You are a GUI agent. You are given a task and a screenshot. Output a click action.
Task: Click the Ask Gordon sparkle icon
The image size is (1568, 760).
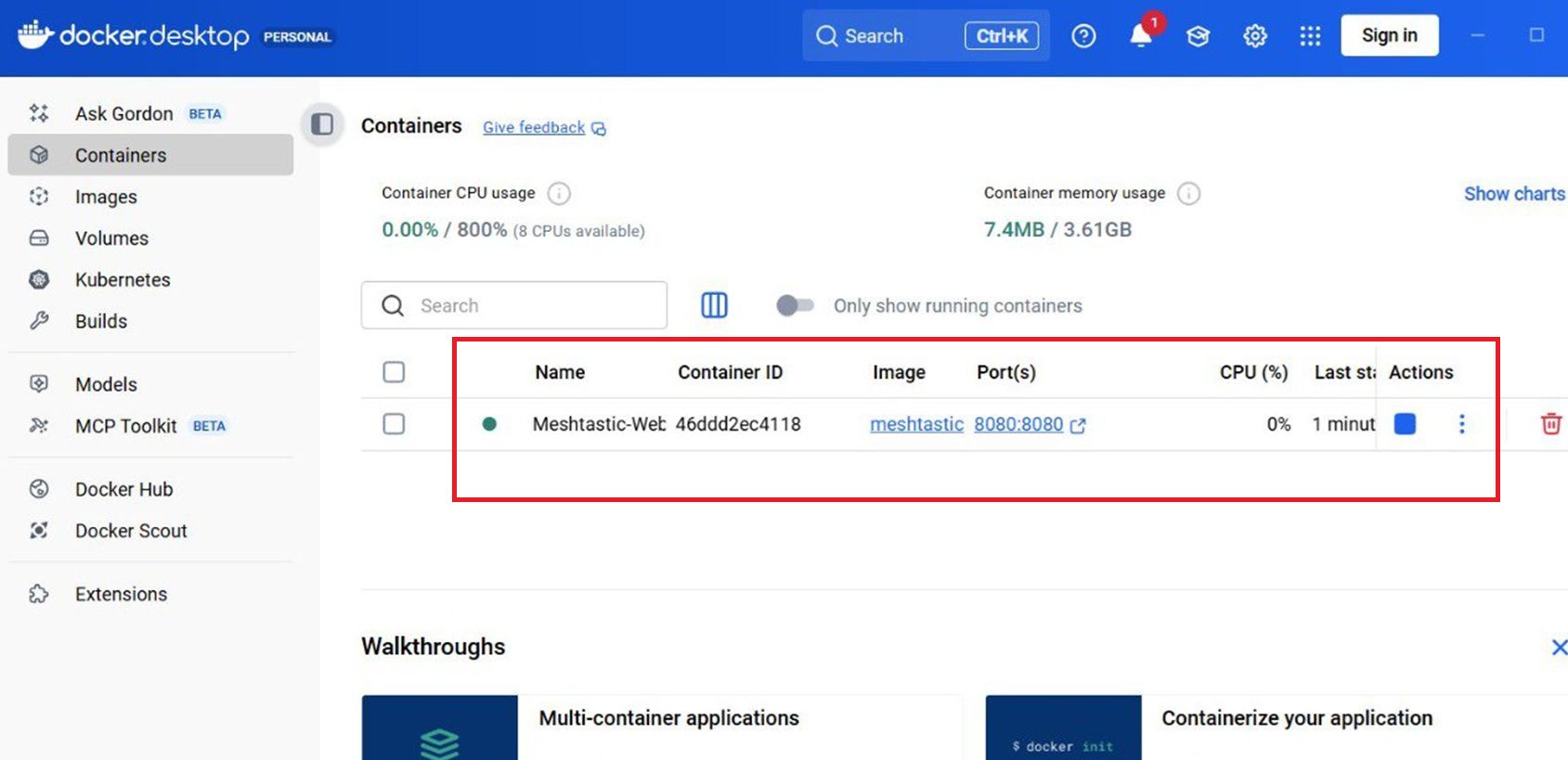point(39,113)
